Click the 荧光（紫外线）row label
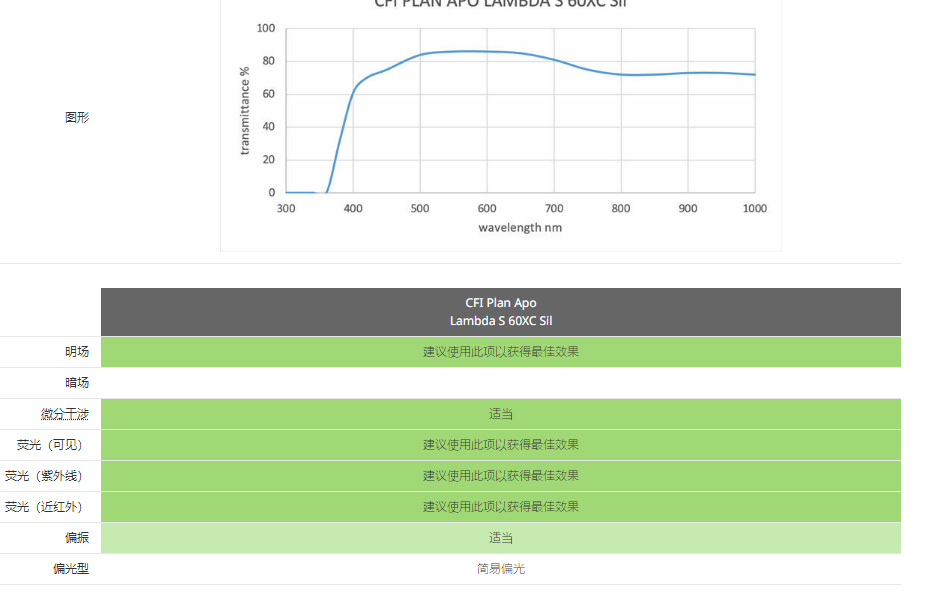 44,476
